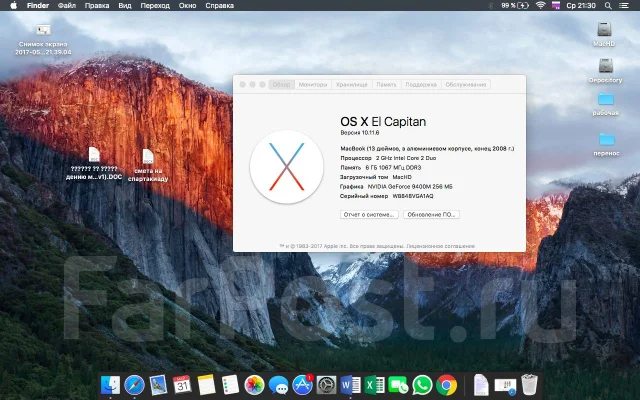Viewport: 640px width, 400px height.
Task: Launch Photos from the Dock
Action: pos(254,385)
